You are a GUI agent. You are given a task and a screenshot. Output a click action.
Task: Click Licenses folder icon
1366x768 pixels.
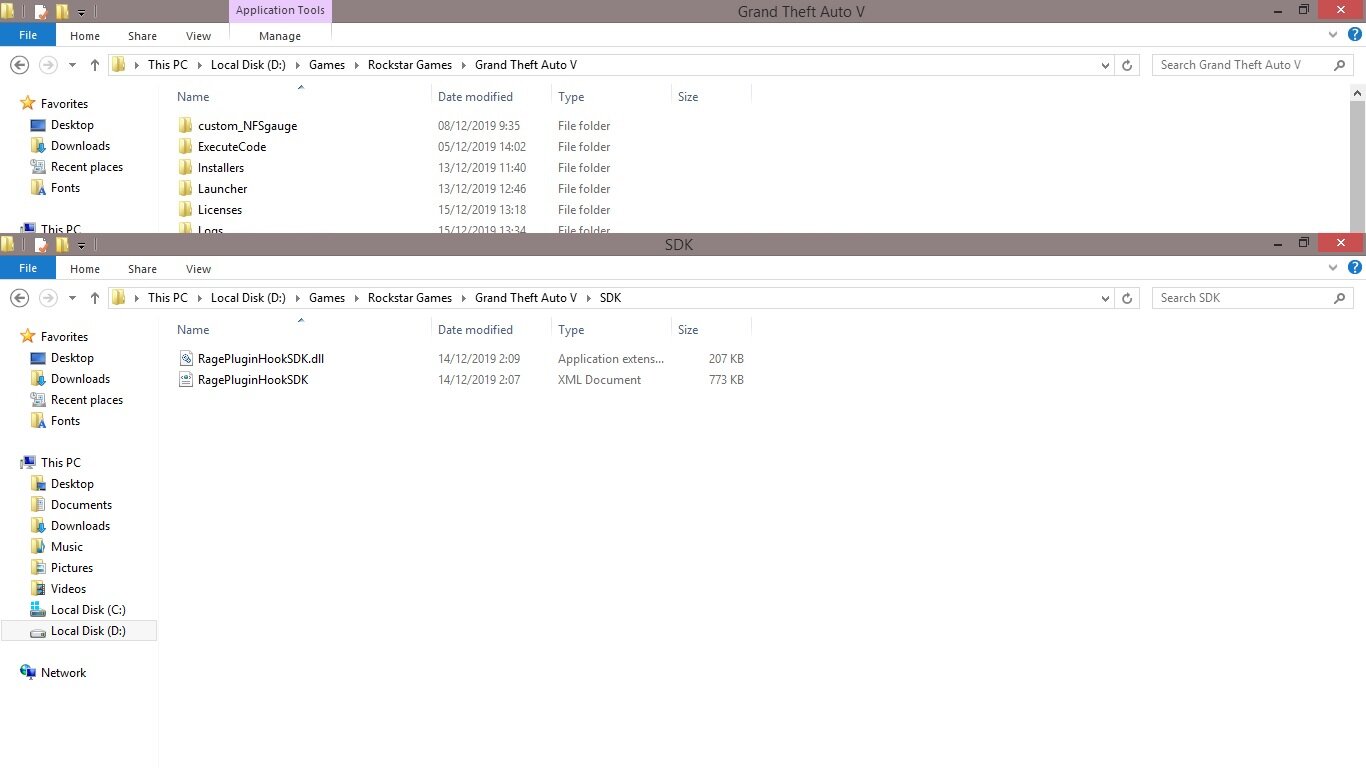(185, 210)
